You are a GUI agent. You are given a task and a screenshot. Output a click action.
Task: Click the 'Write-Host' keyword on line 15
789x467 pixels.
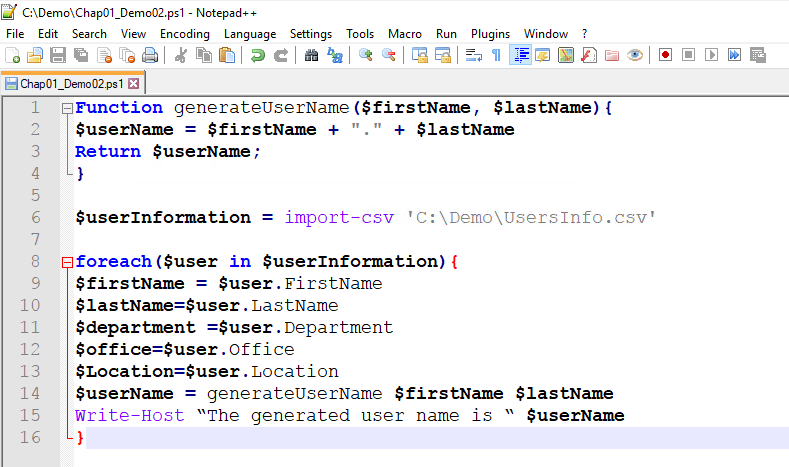[130, 416]
